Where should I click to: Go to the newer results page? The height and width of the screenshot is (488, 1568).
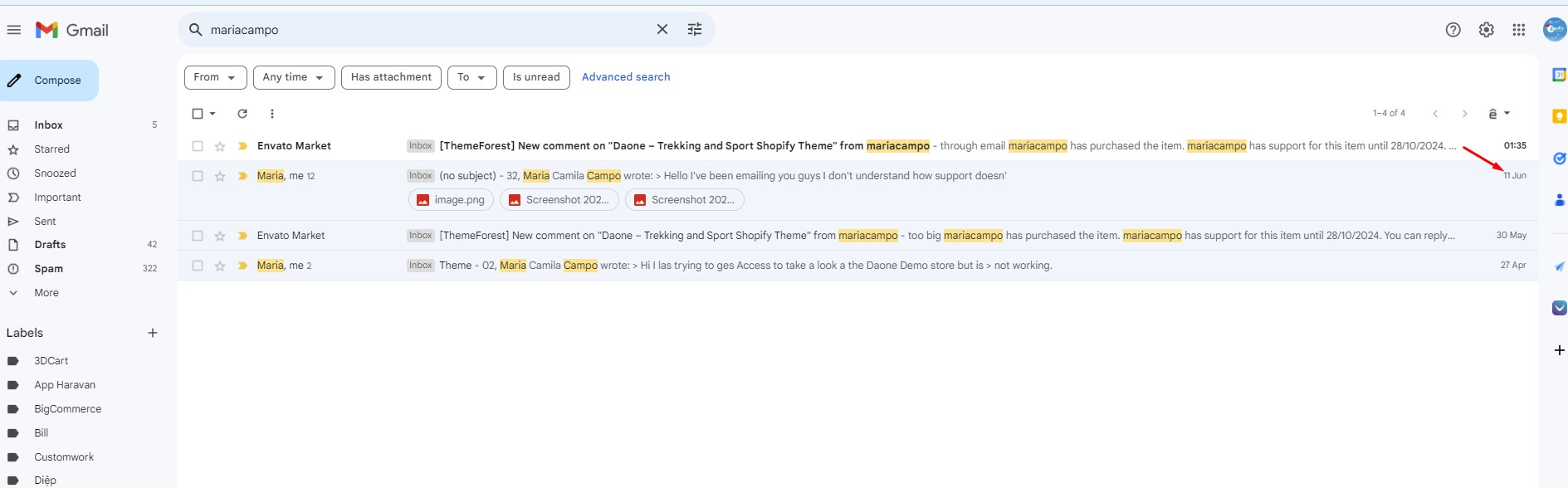click(1435, 114)
